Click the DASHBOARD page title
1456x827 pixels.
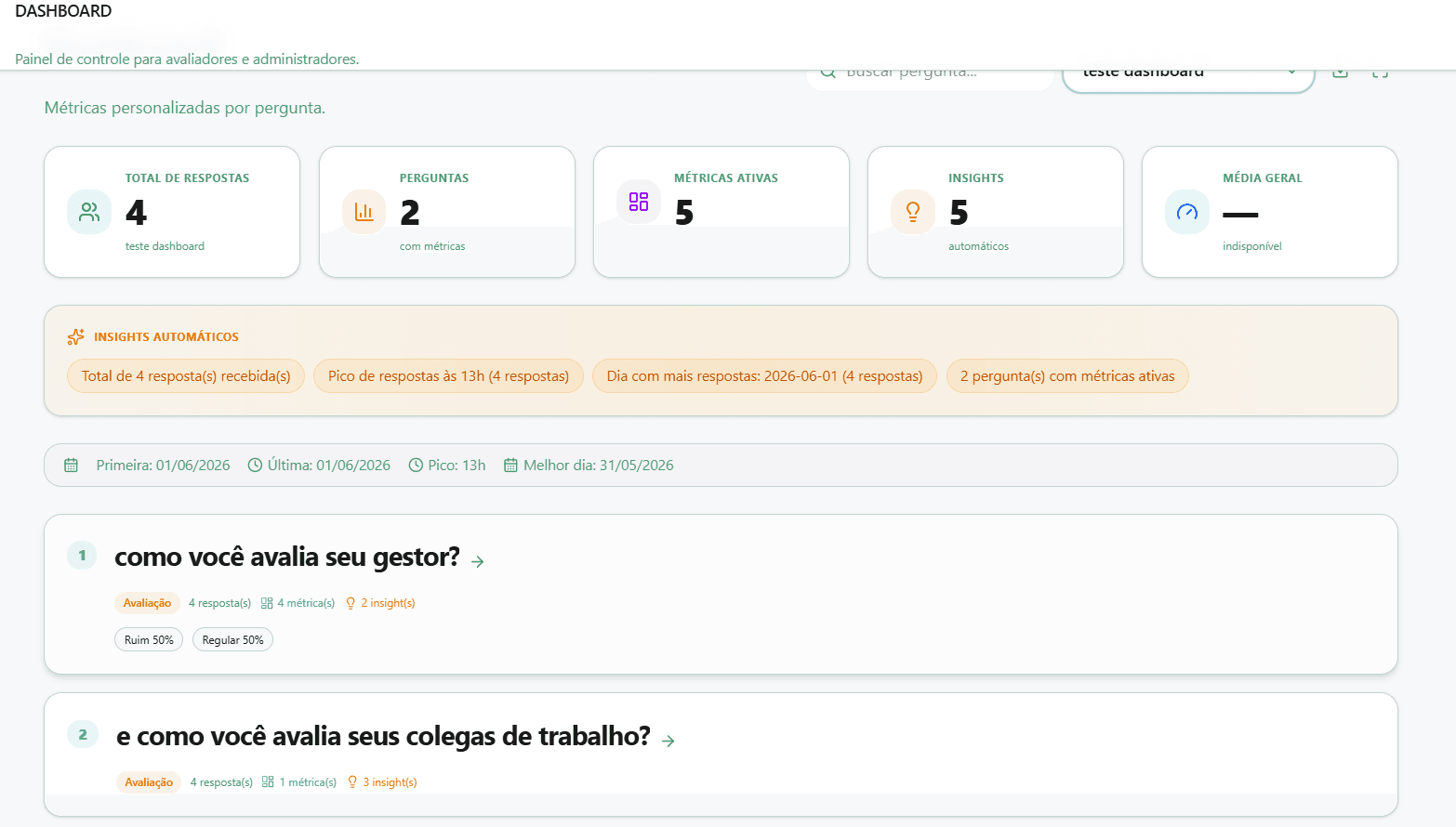tap(63, 11)
